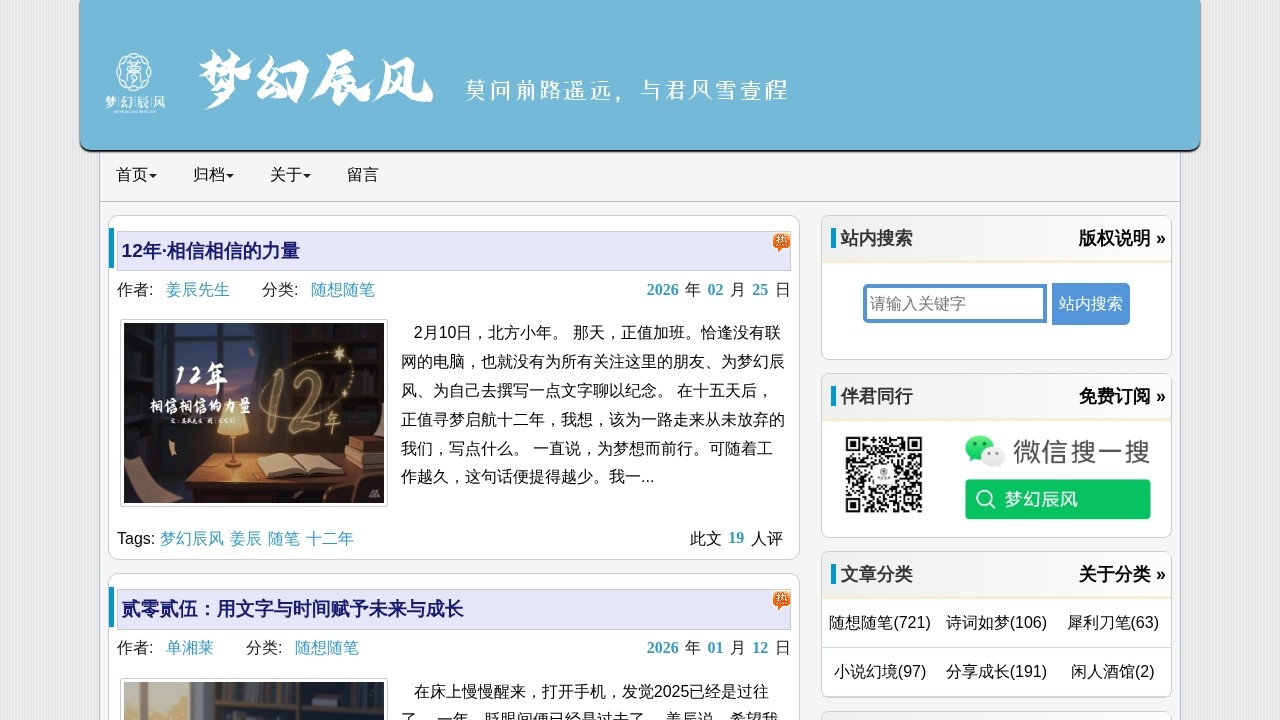
Task: Expand the 首页 dropdown menu
Action: pos(136,175)
